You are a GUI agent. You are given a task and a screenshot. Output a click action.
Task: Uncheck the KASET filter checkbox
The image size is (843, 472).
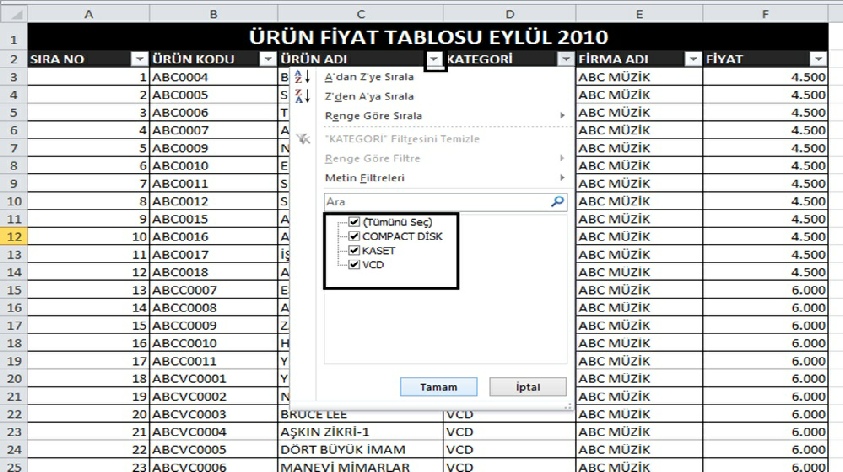354,250
